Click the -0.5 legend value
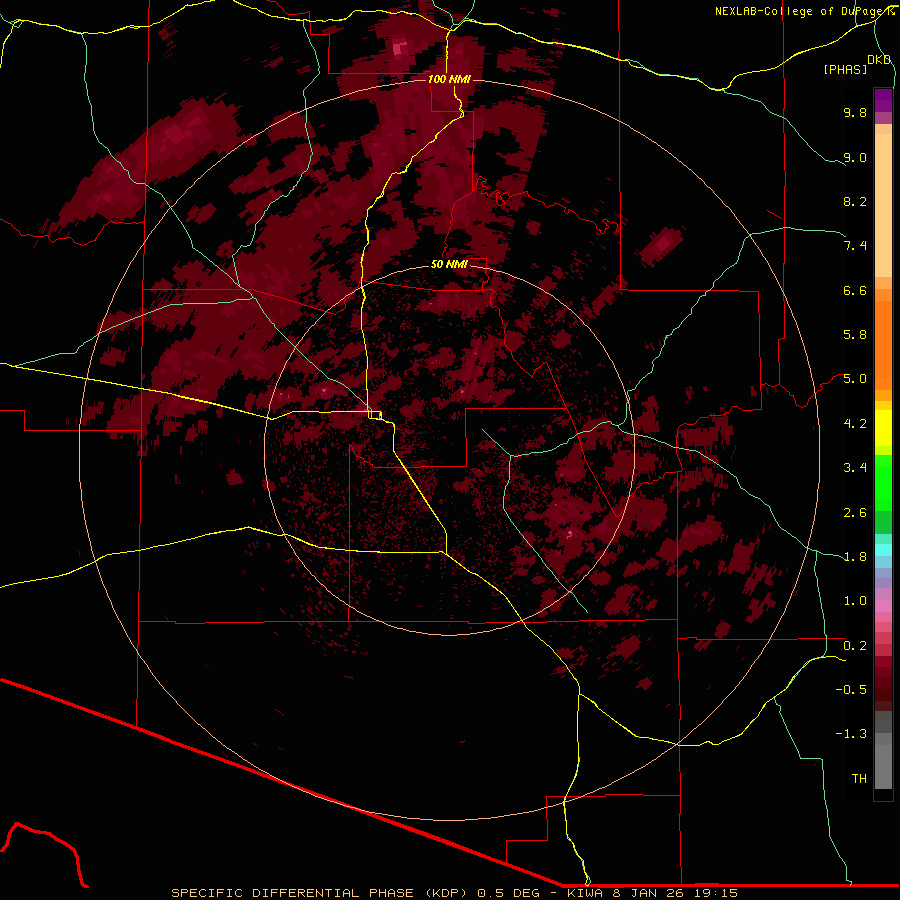Viewport: 900px width, 900px height. pos(851,690)
